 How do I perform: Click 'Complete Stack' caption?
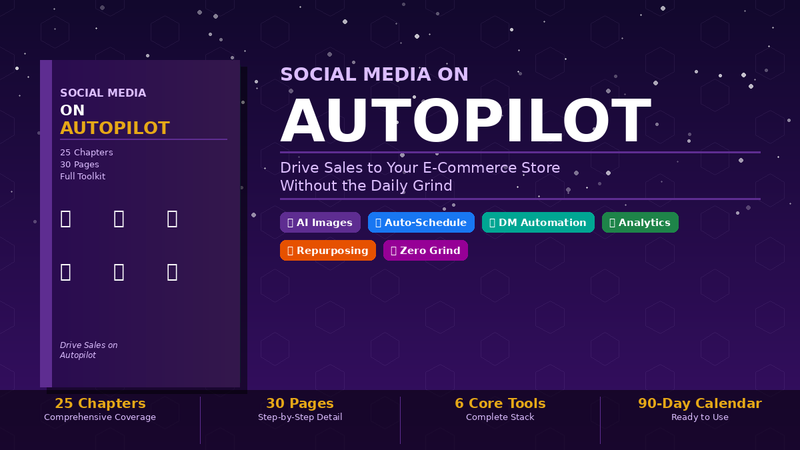[500, 417]
